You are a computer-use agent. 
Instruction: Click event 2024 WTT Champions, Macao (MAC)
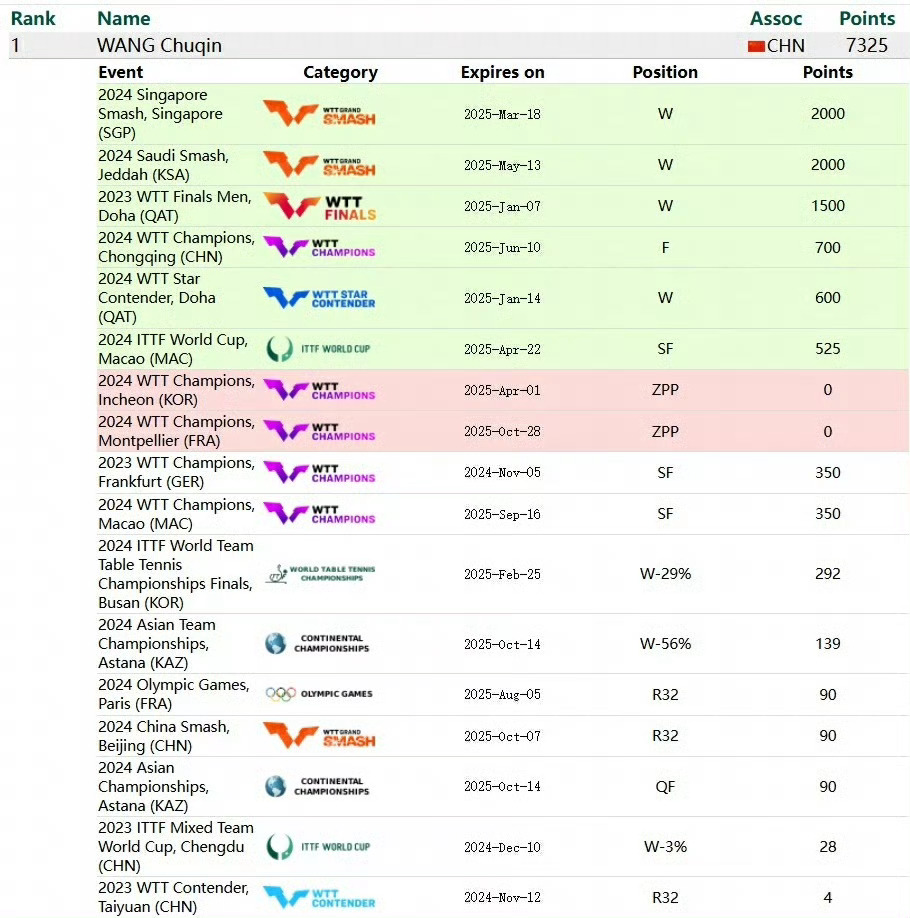(x=176, y=514)
